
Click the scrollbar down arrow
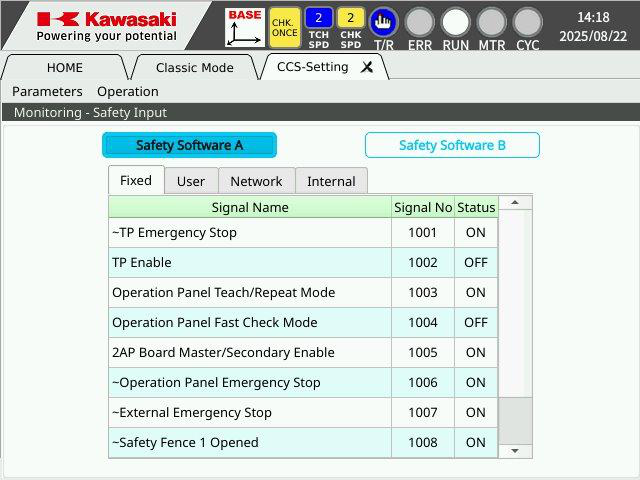pyautogui.click(x=515, y=451)
